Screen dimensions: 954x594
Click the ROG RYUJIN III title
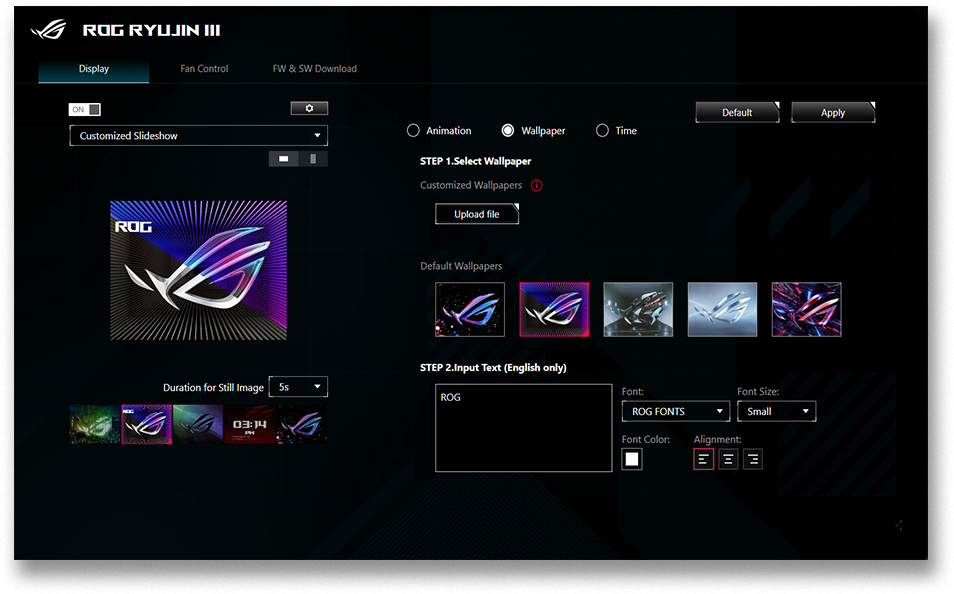pyautogui.click(x=151, y=30)
